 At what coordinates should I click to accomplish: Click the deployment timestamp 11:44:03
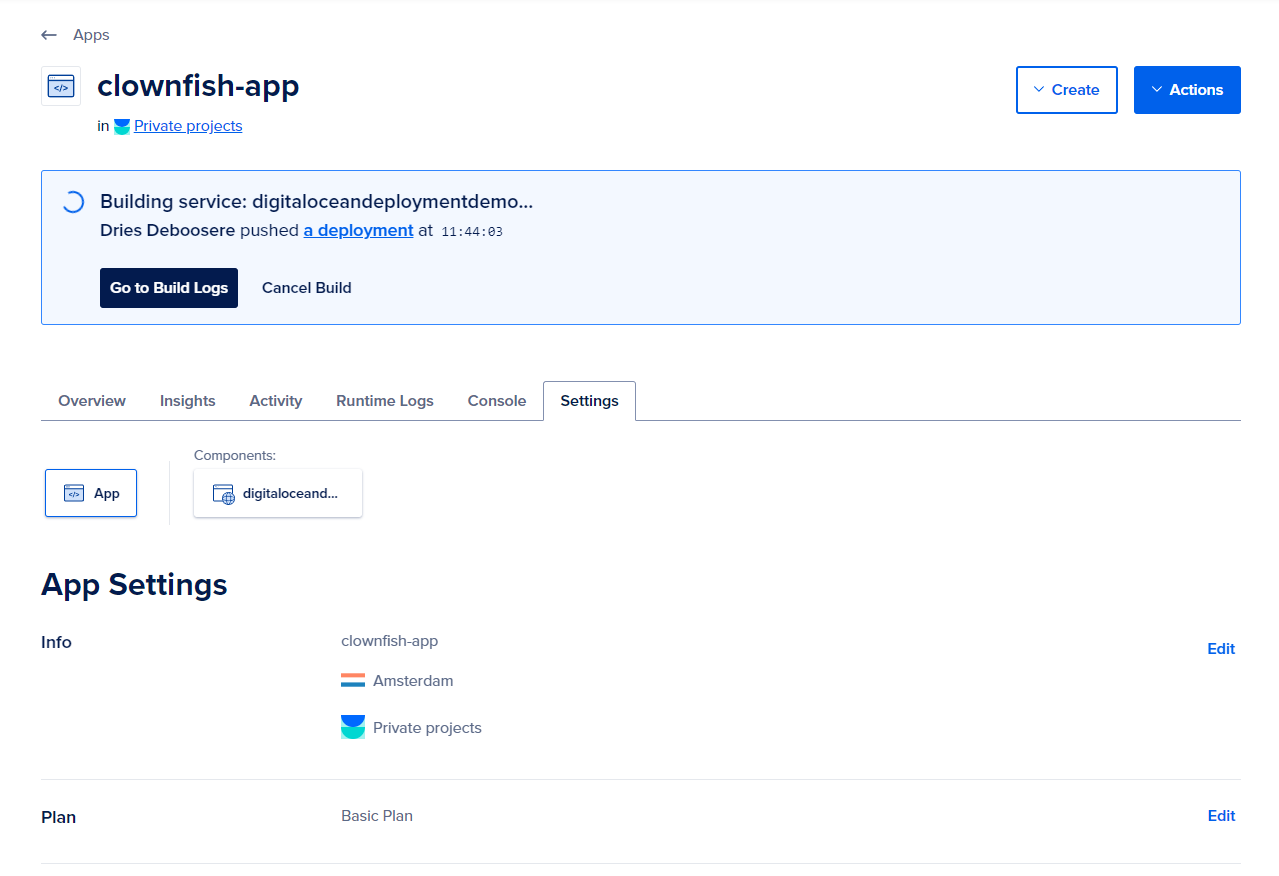pos(471,231)
